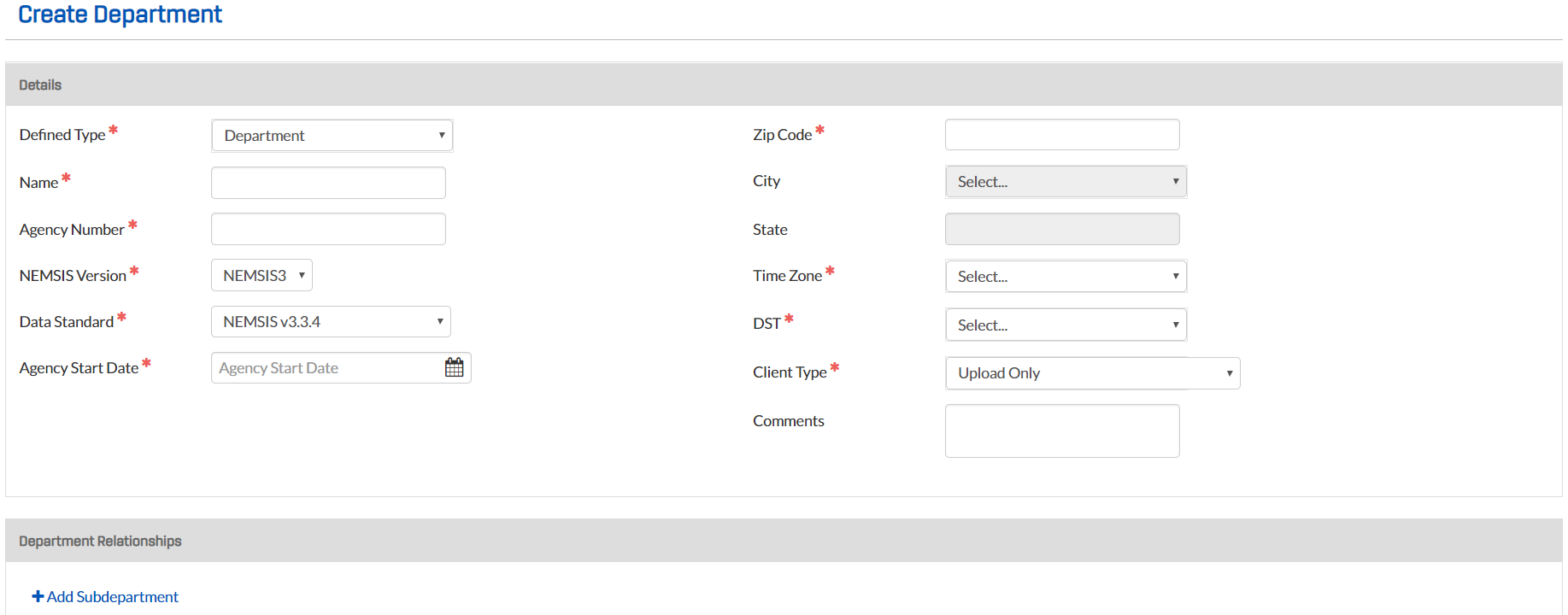Click the Time Zone label
The width and height of the screenshot is (1568, 615).
[787, 276]
